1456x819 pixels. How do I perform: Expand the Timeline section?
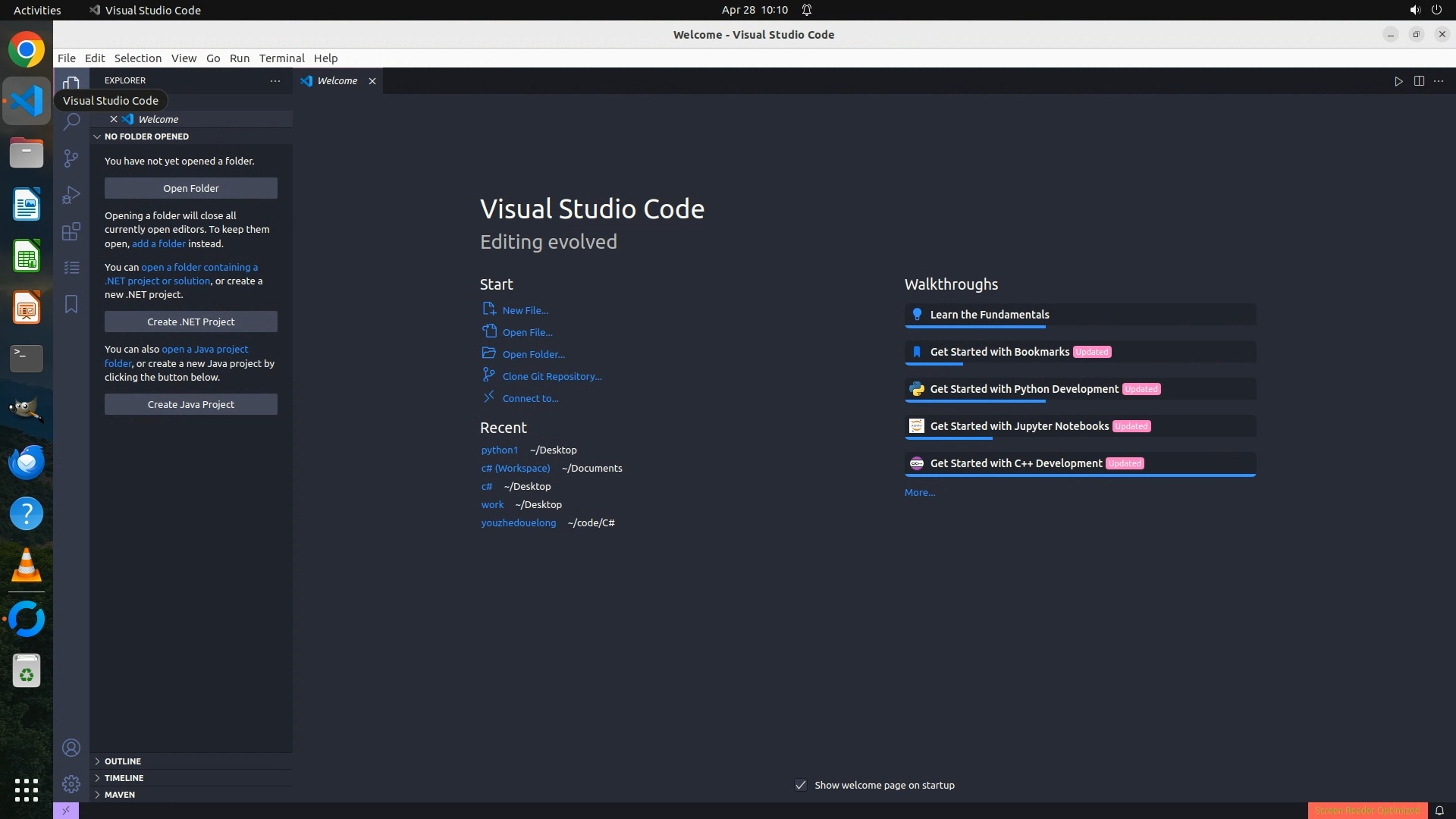tap(124, 778)
